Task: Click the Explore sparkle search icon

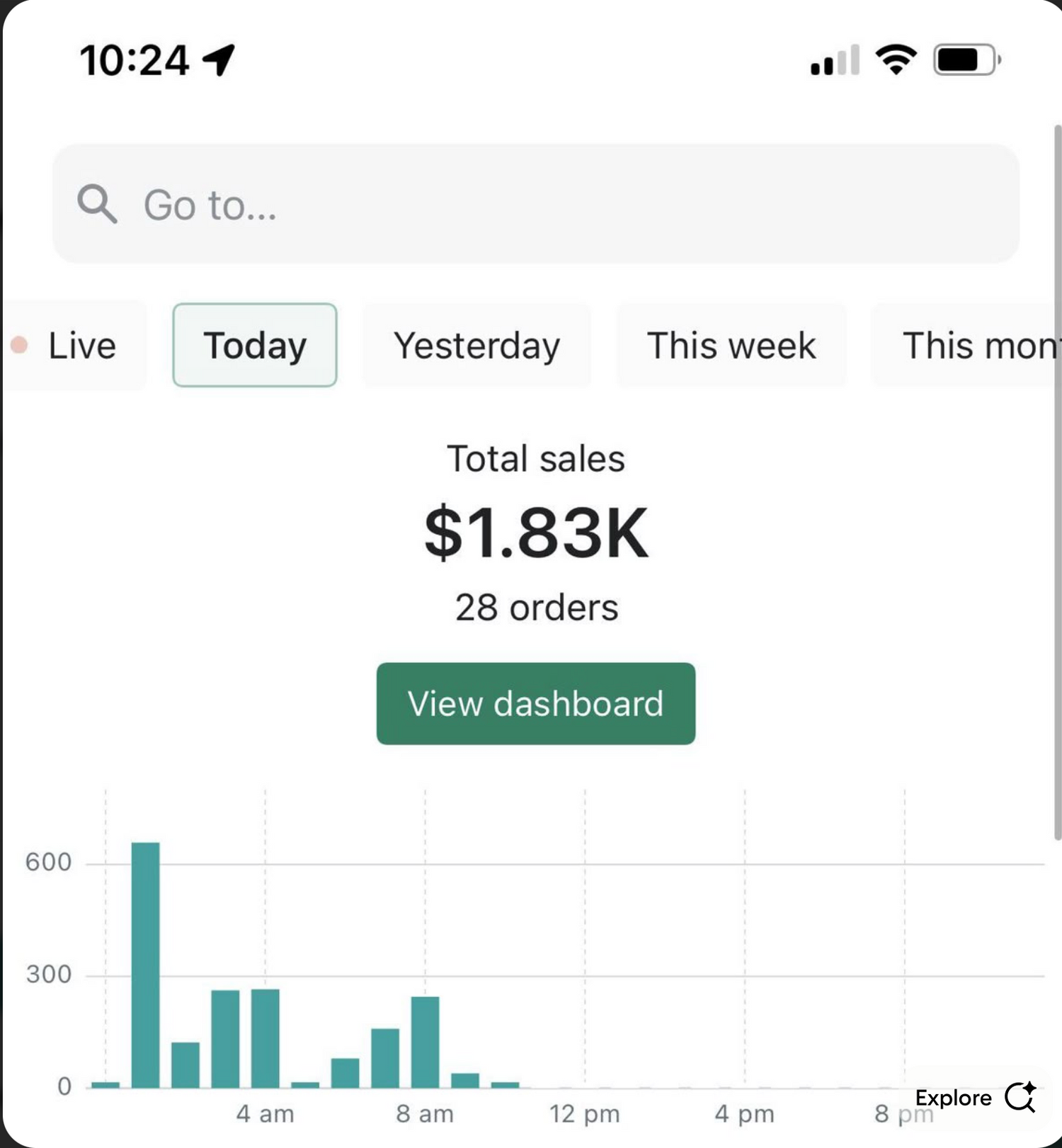Action: tap(1020, 1097)
